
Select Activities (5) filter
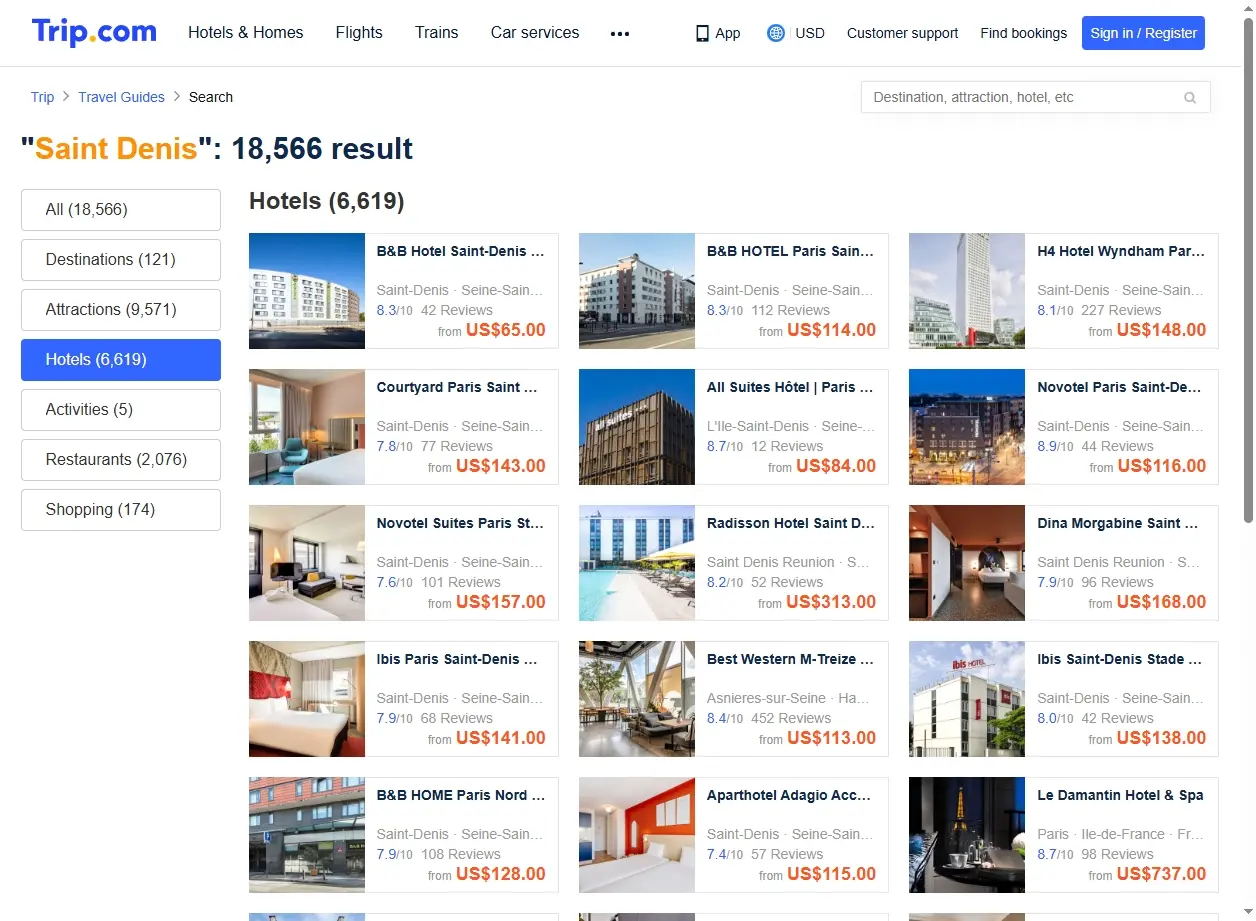click(121, 410)
